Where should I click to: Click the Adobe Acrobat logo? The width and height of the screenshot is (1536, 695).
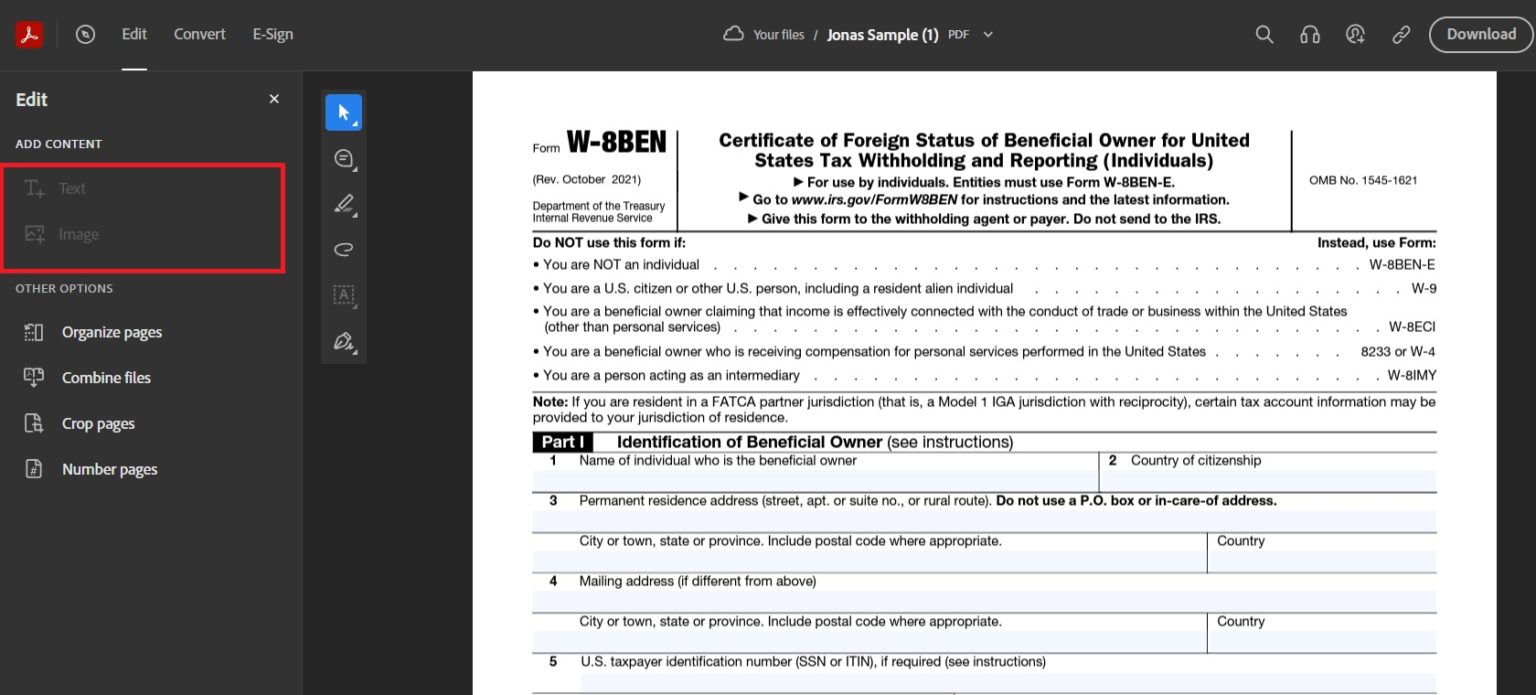point(29,33)
